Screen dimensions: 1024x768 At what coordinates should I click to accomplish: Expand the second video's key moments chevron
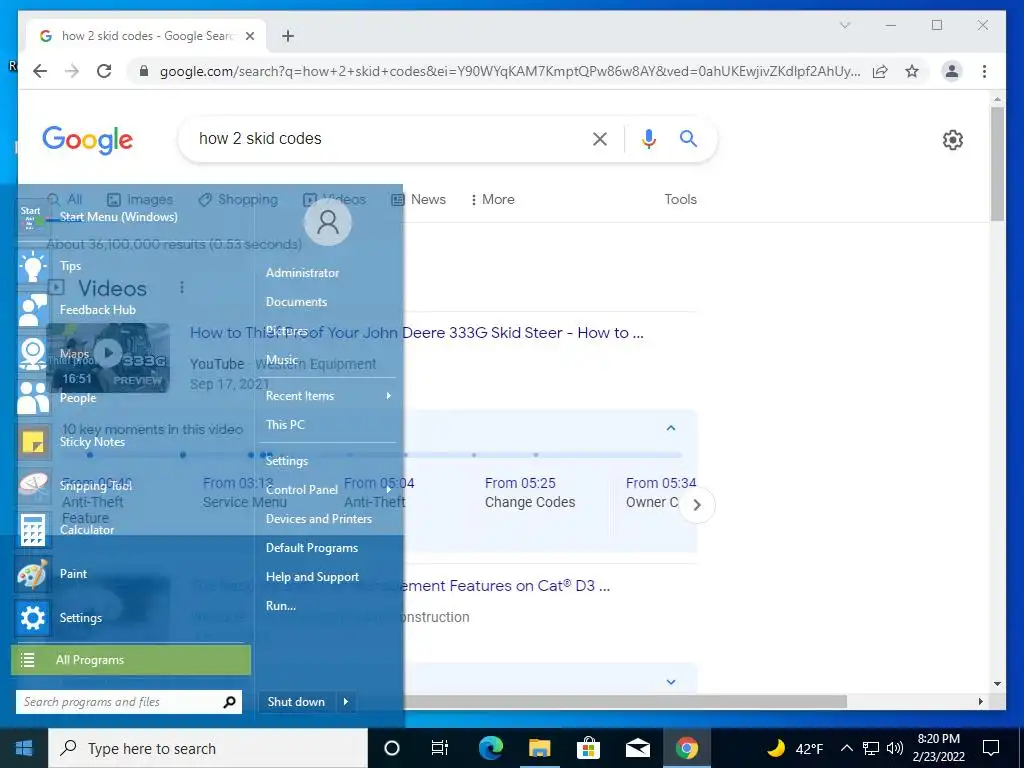671,682
